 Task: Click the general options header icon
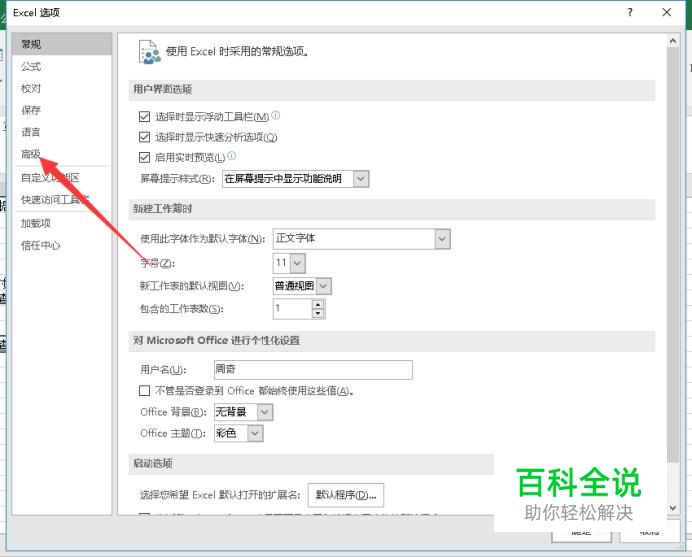click(149, 52)
